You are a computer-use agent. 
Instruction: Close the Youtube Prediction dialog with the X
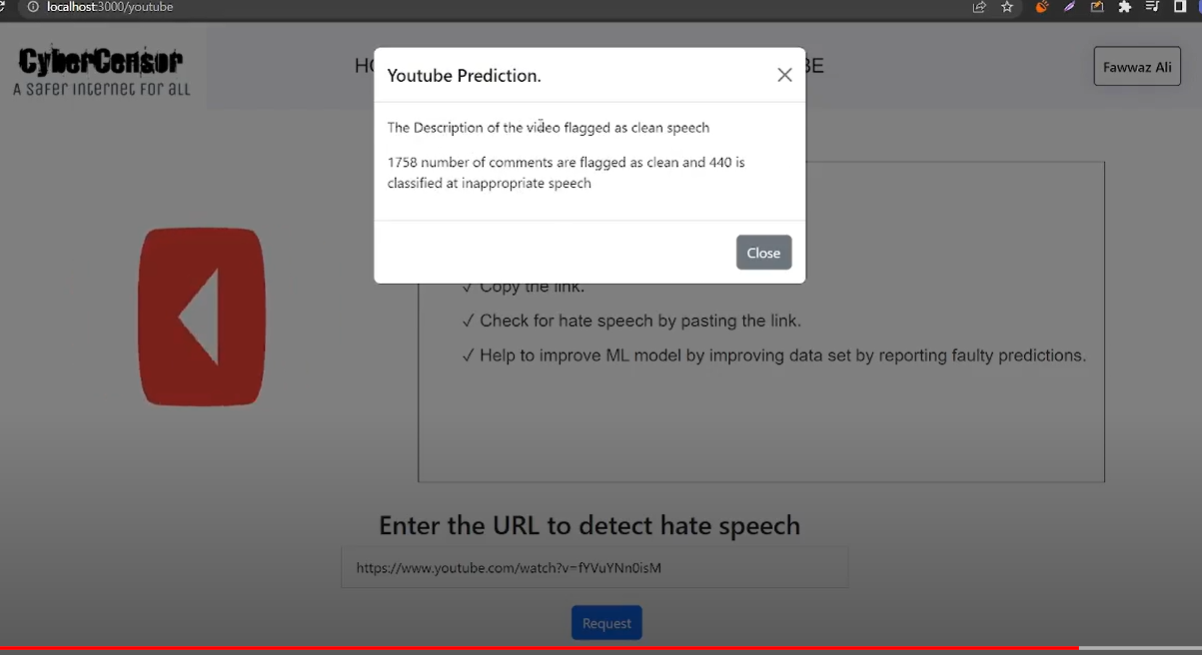tap(785, 75)
